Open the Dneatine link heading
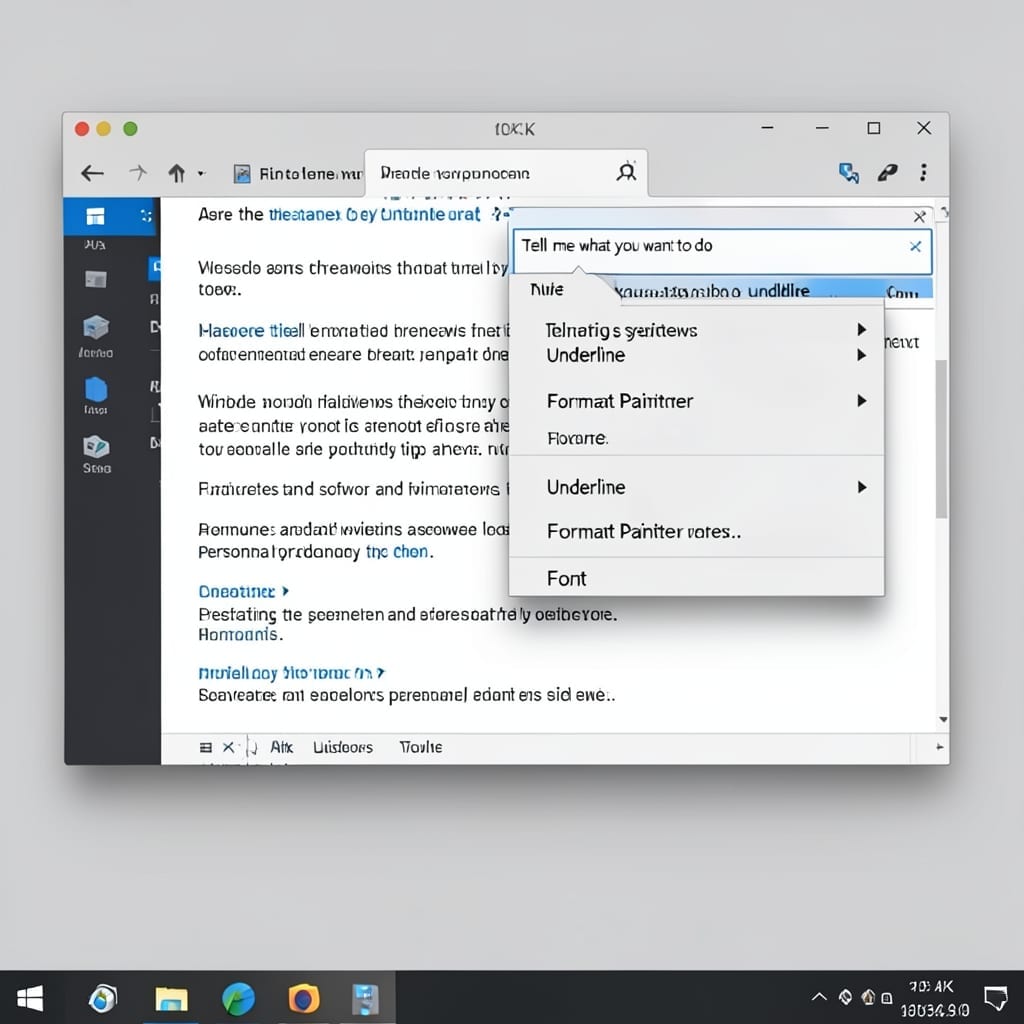The width and height of the screenshot is (1024, 1024). coord(243,592)
